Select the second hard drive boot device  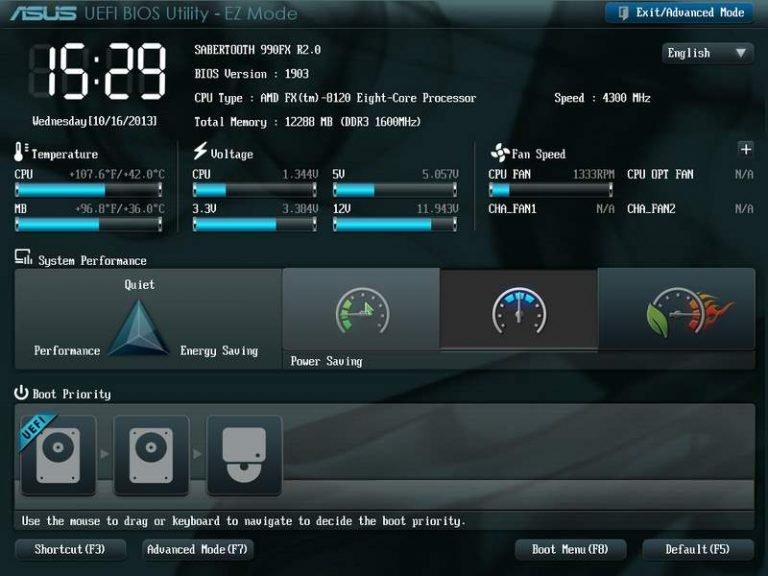(x=151, y=455)
